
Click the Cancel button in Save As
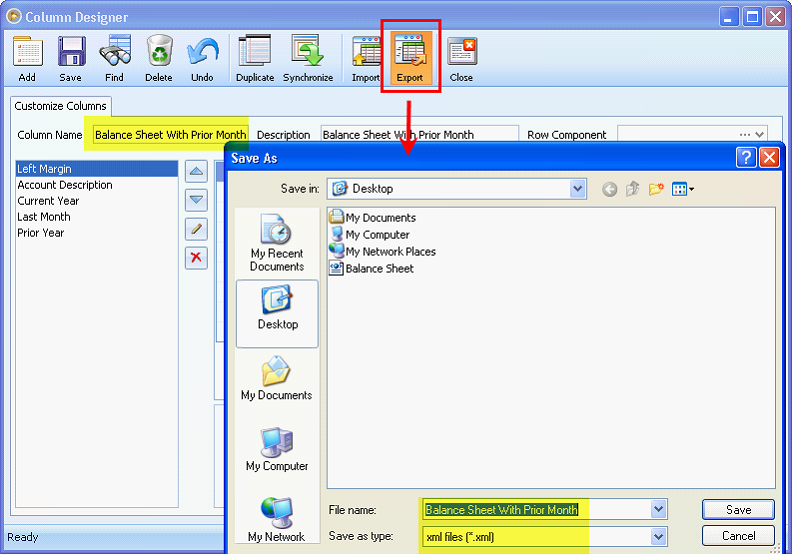click(x=738, y=536)
